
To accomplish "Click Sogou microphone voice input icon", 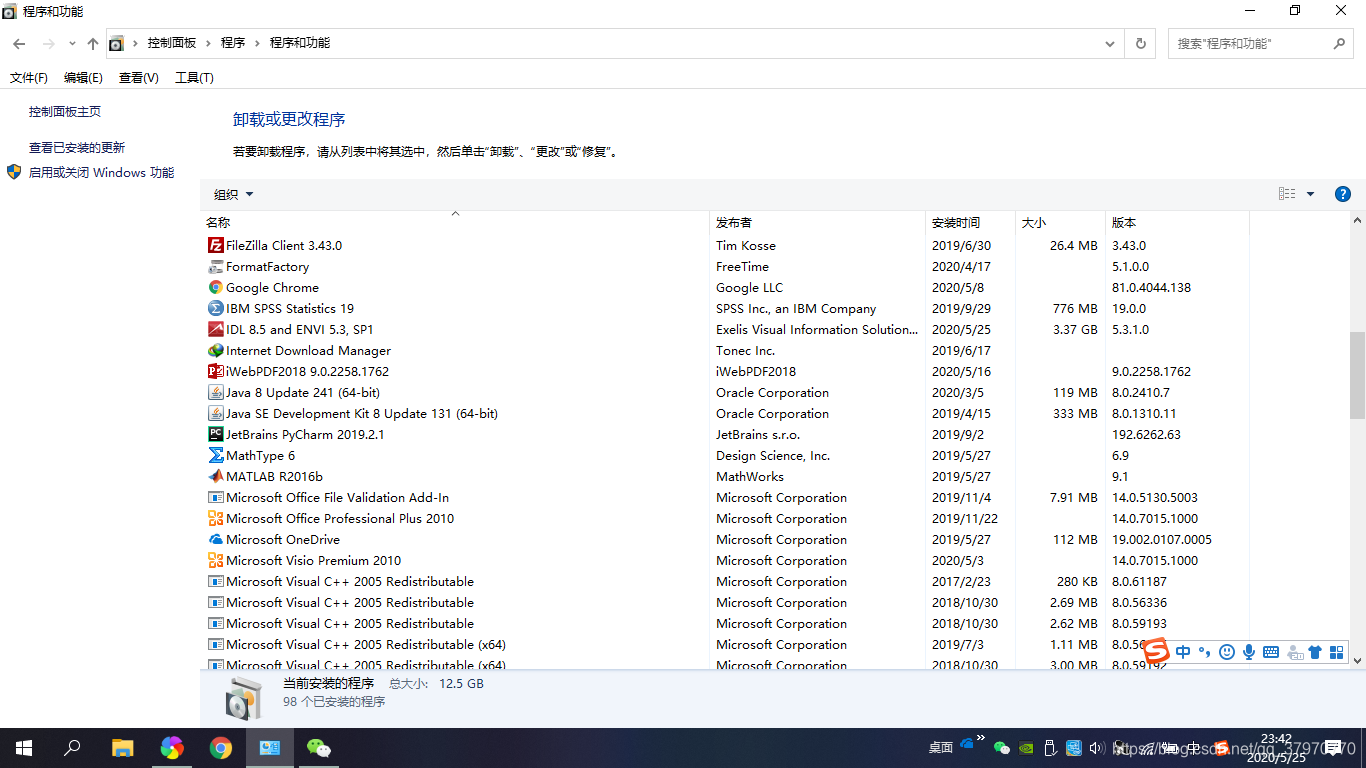I will pos(1249,652).
